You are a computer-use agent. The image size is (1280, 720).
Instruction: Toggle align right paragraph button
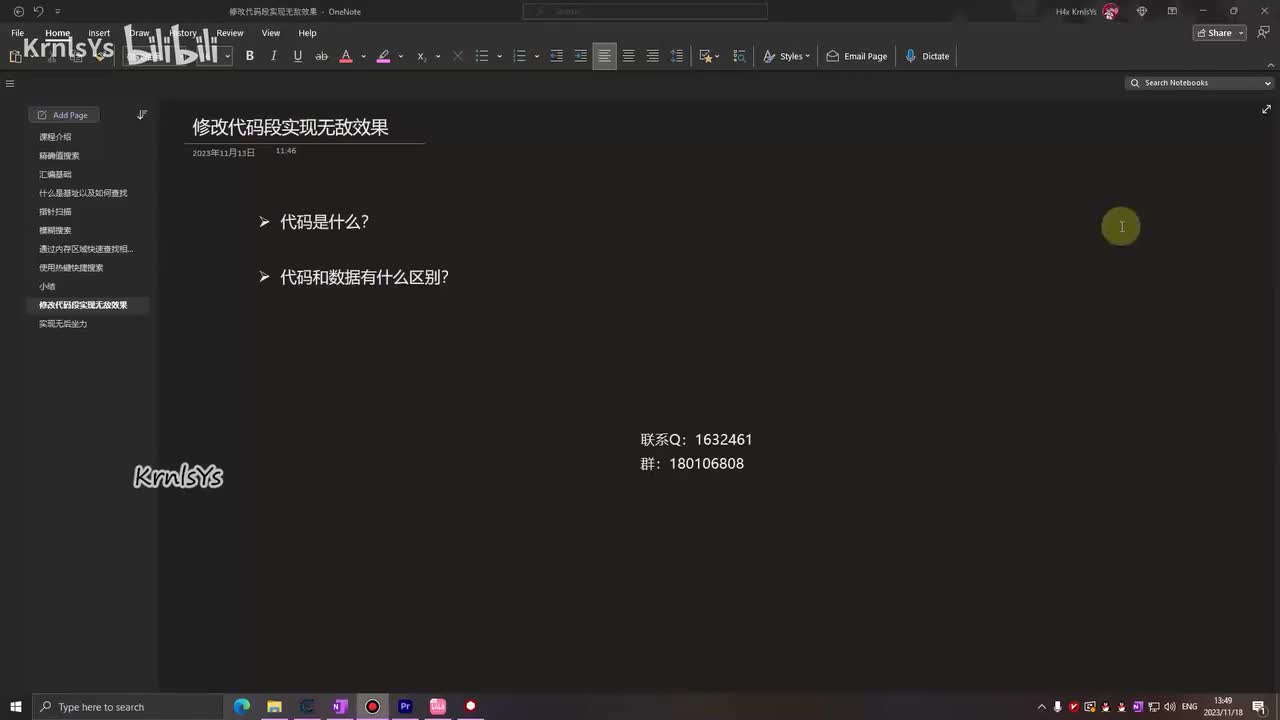click(x=652, y=56)
